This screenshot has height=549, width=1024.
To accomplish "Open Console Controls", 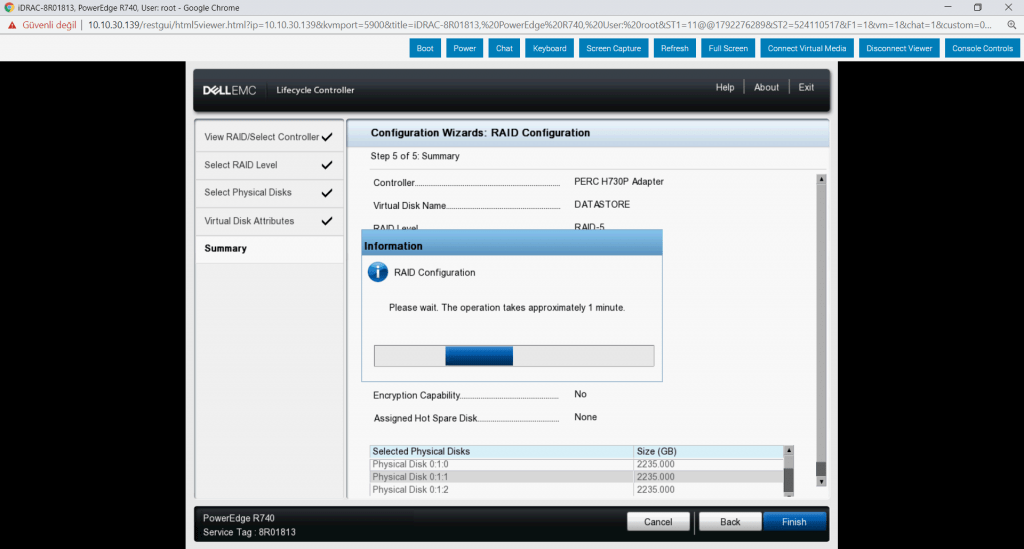I will tap(982, 48).
